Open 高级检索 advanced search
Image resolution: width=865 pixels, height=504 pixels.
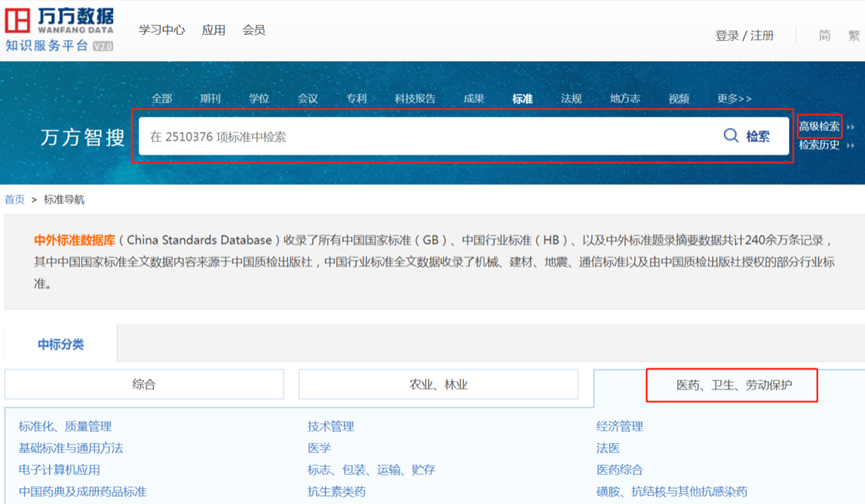point(819,127)
